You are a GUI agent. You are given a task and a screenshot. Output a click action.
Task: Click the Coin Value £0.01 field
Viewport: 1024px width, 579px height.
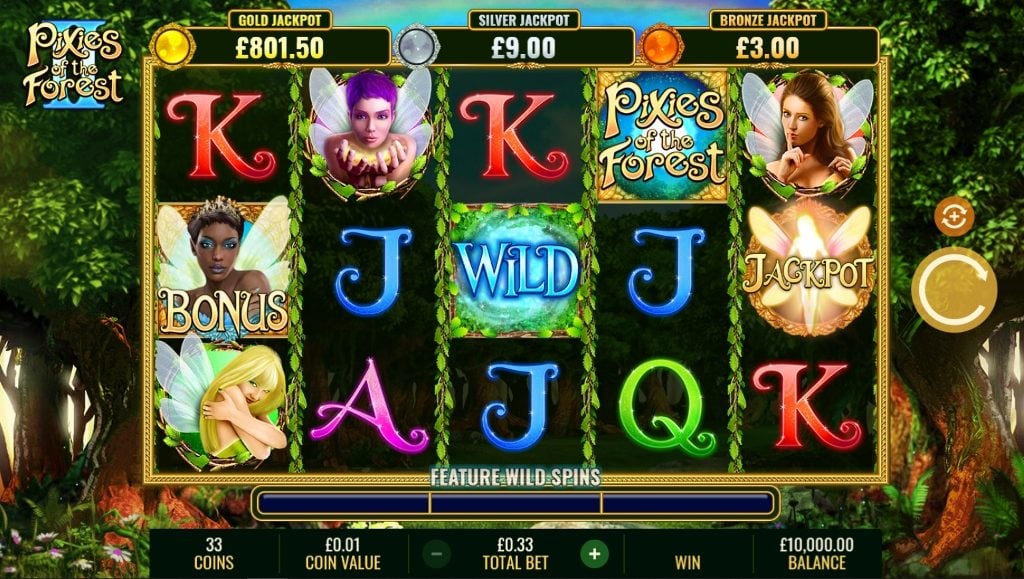pos(343,554)
